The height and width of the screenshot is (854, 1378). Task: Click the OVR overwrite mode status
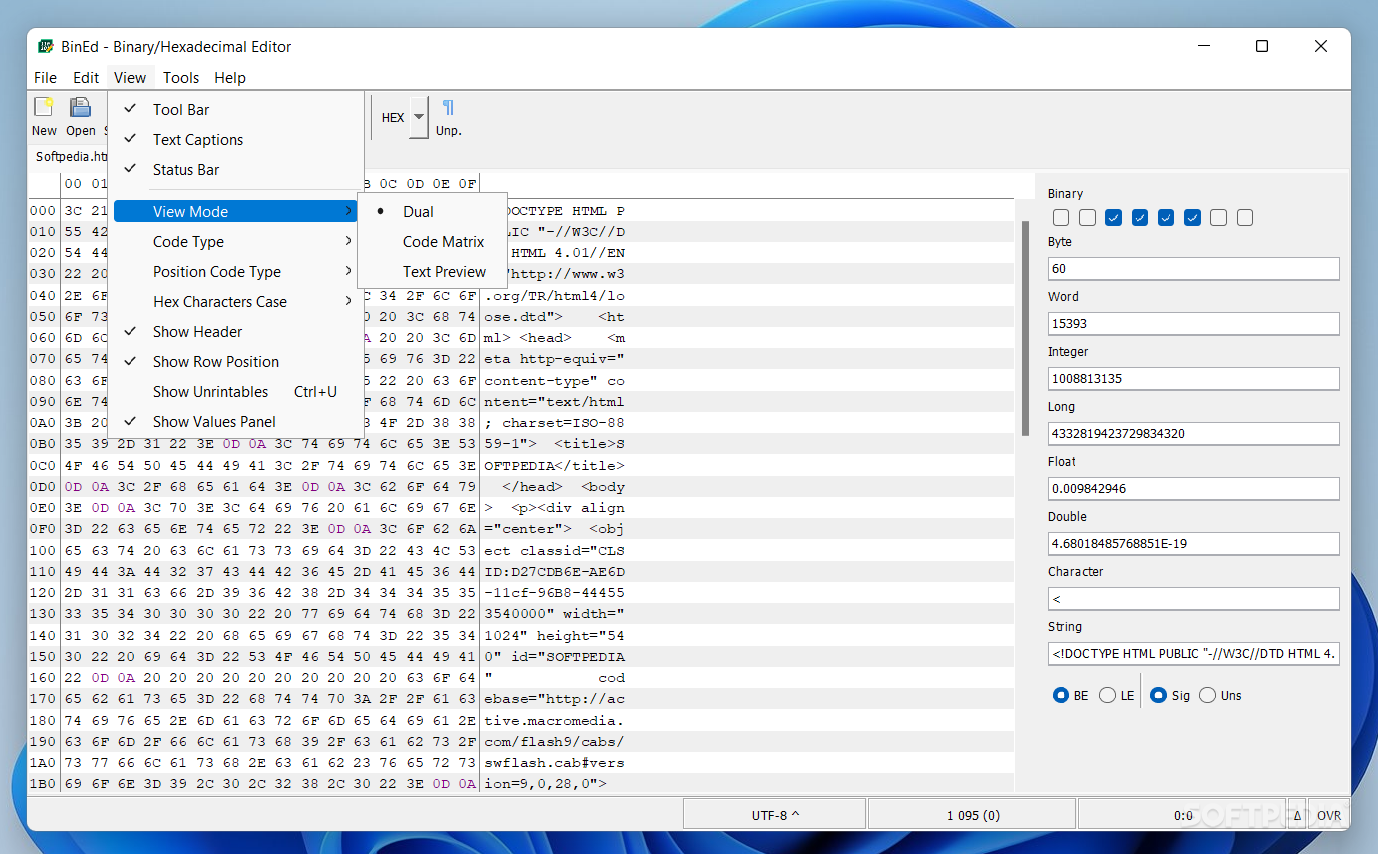[1329, 815]
